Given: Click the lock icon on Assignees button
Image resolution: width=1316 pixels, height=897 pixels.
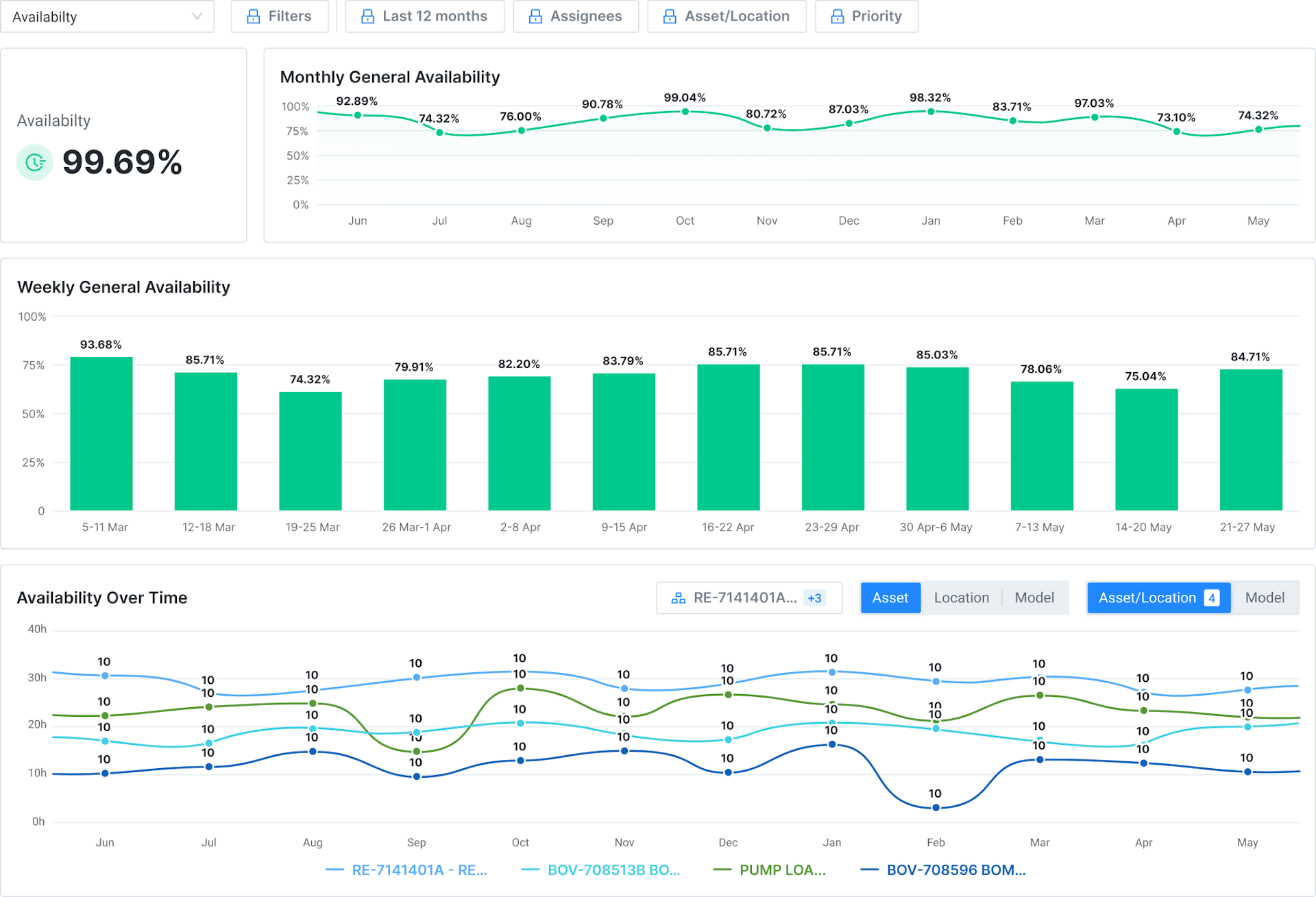Looking at the screenshot, I should (535, 16).
